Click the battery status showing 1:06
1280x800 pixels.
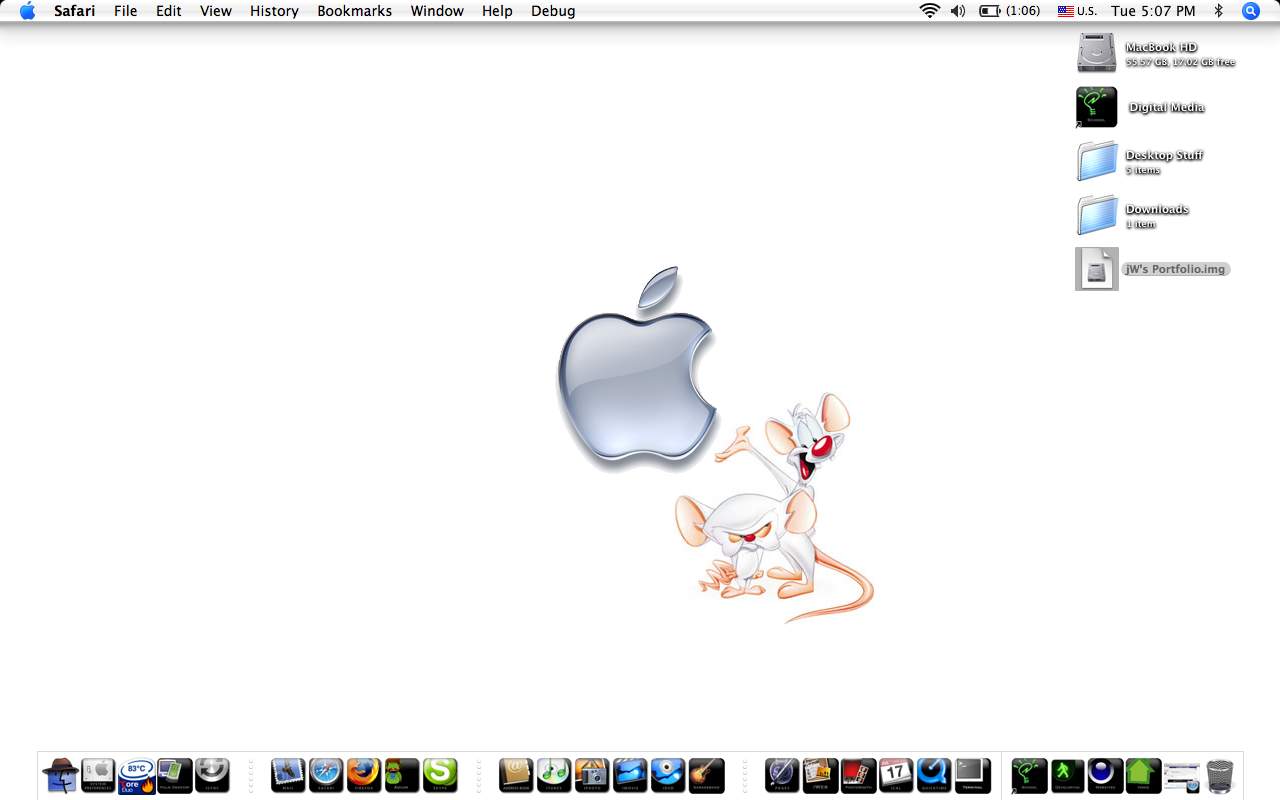click(1010, 11)
